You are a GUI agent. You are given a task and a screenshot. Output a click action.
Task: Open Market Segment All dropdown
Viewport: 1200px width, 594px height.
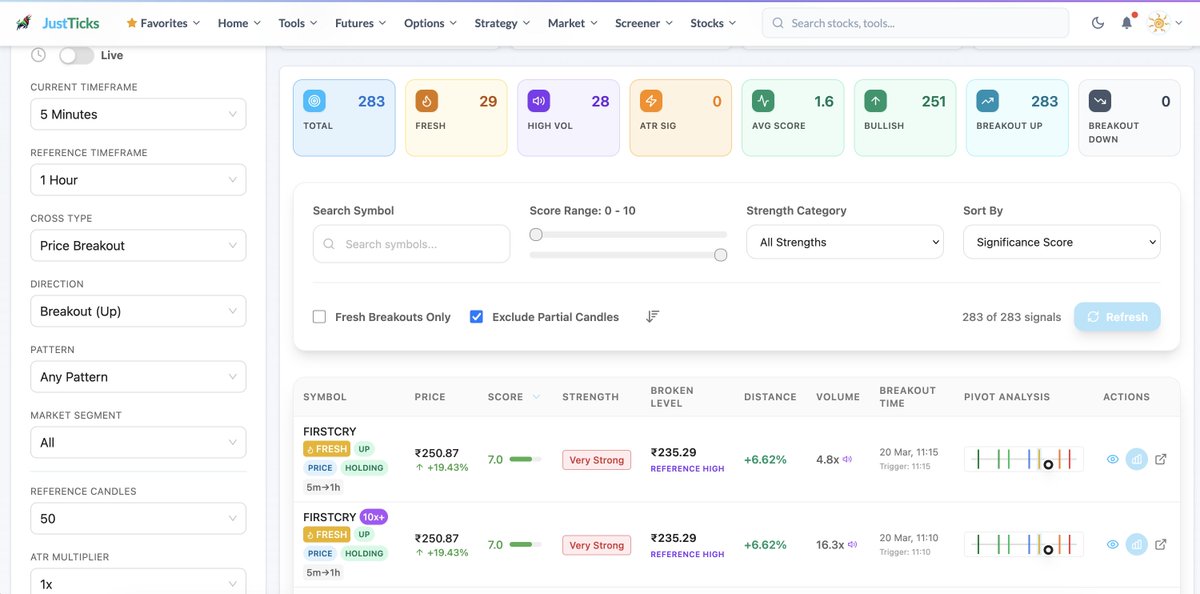coord(138,442)
